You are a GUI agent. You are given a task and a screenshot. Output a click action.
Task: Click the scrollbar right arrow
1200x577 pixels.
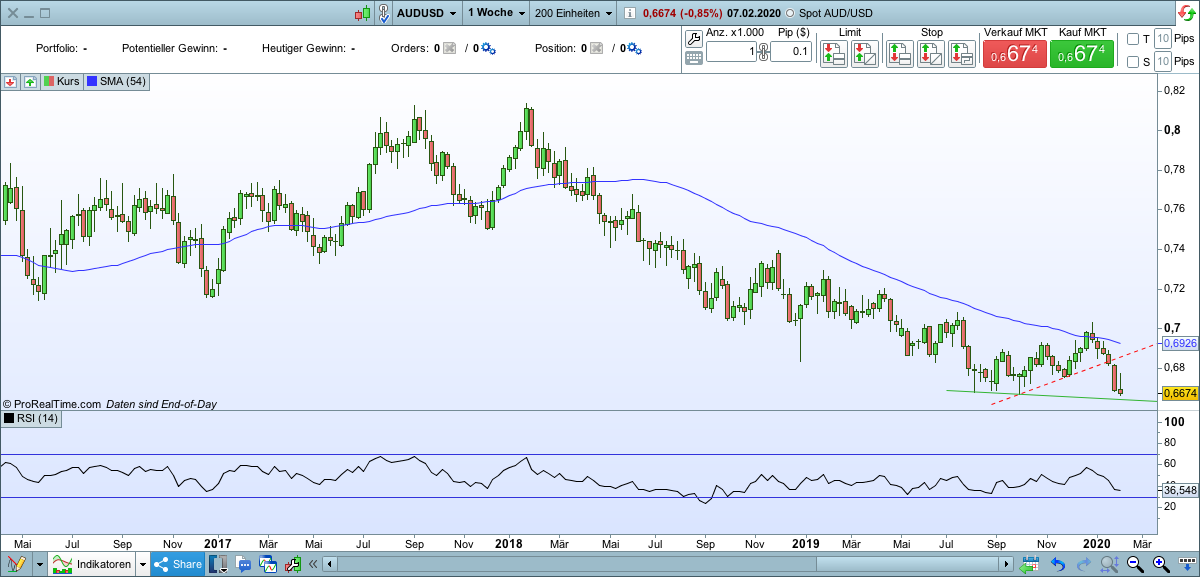[x=1006, y=564]
